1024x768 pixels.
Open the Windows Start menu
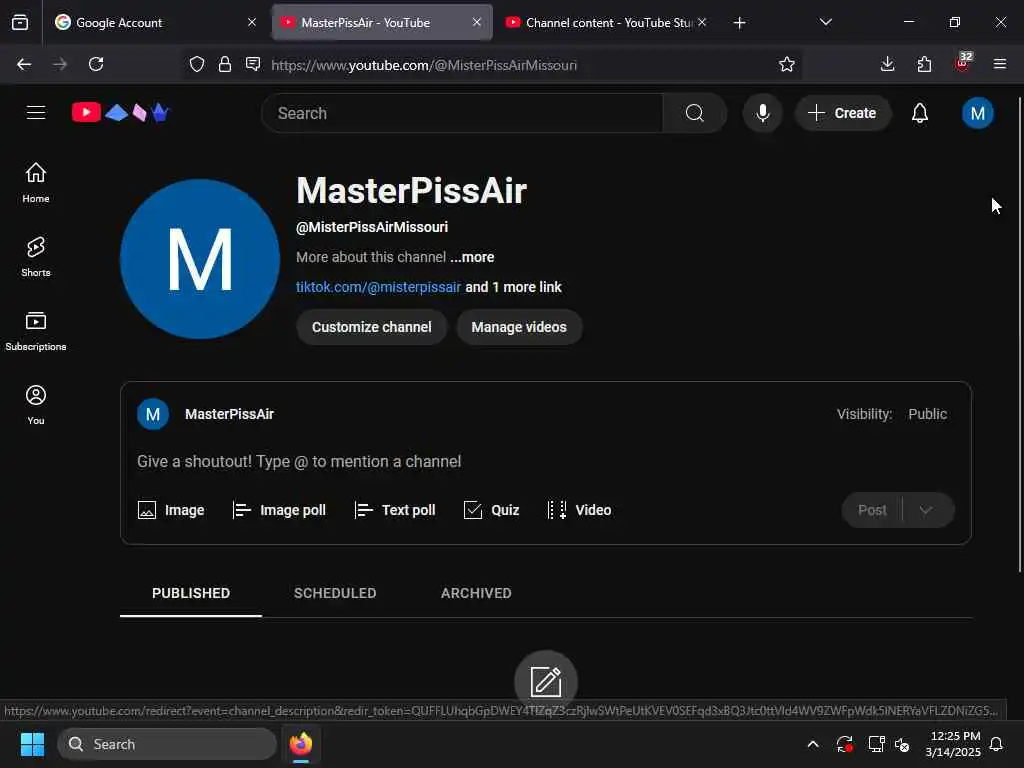coord(32,744)
